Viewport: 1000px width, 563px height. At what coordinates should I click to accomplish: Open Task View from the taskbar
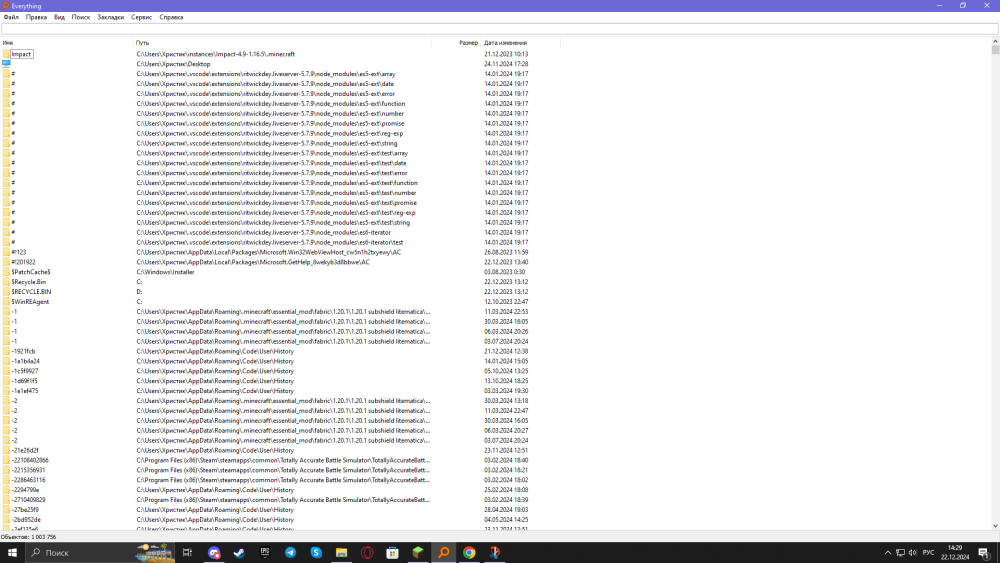pyautogui.click(x=187, y=553)
